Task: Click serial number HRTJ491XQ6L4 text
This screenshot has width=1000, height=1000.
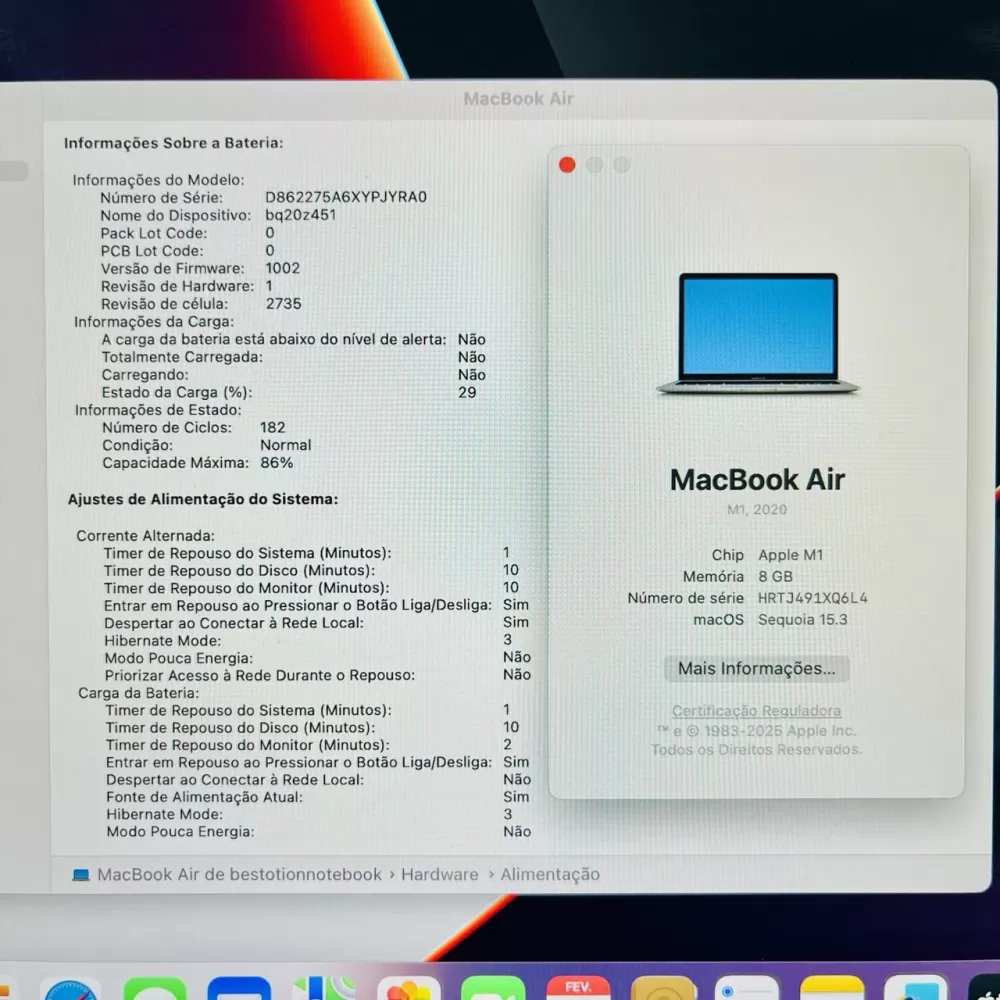Action: 812,598
